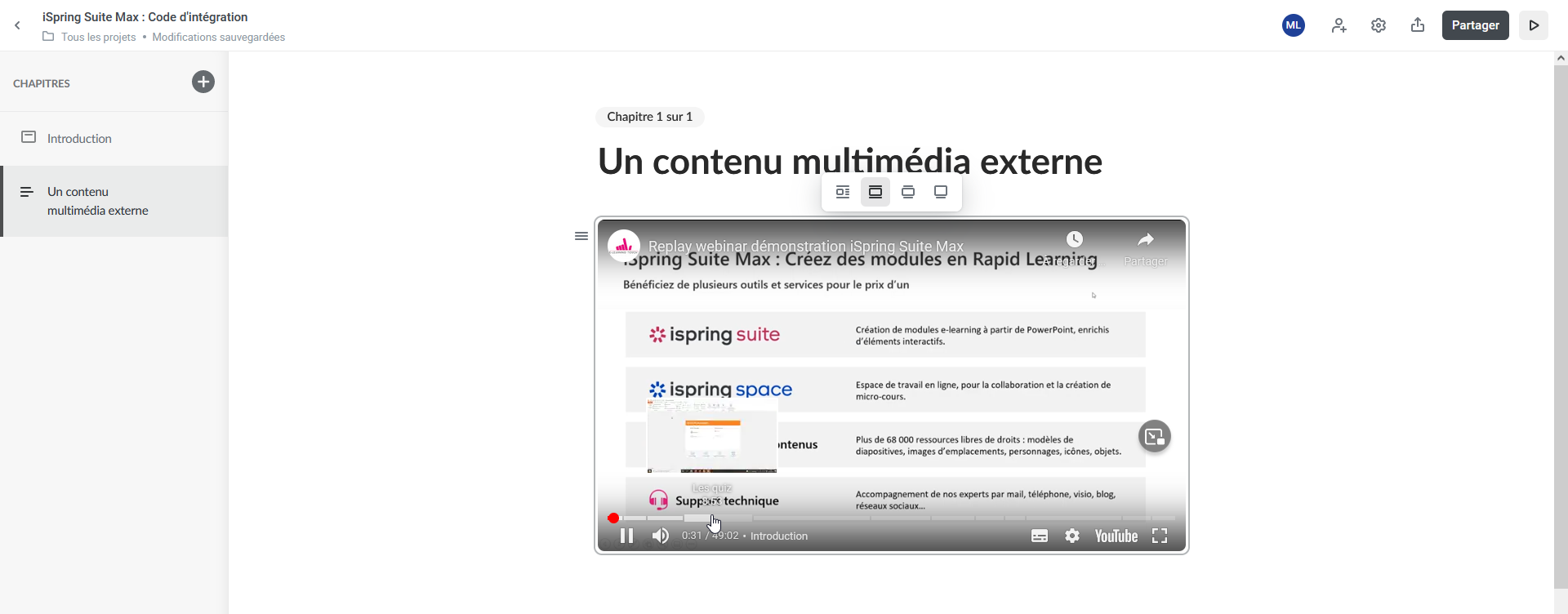Open the Introduction chapter in the sidebar
1568x614 pixels.
coord(79,139)
